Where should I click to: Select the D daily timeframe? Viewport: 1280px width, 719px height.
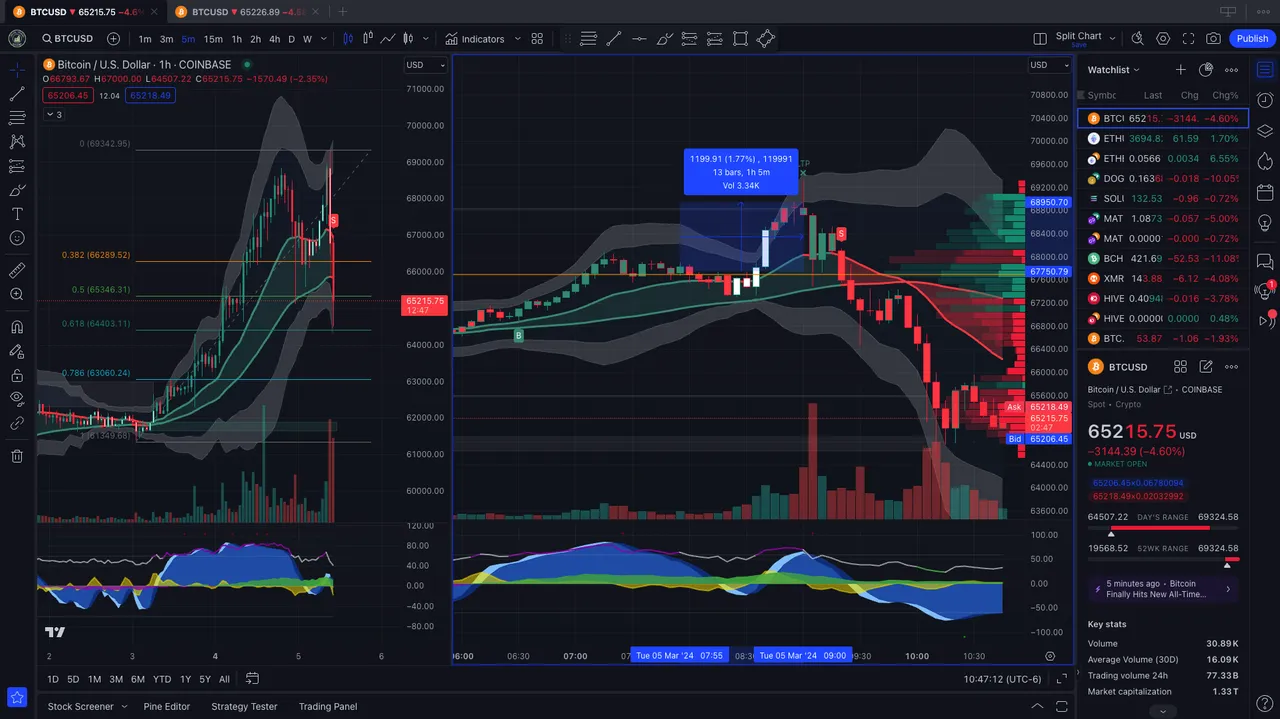pyautogui.click(x=291, y=39)
